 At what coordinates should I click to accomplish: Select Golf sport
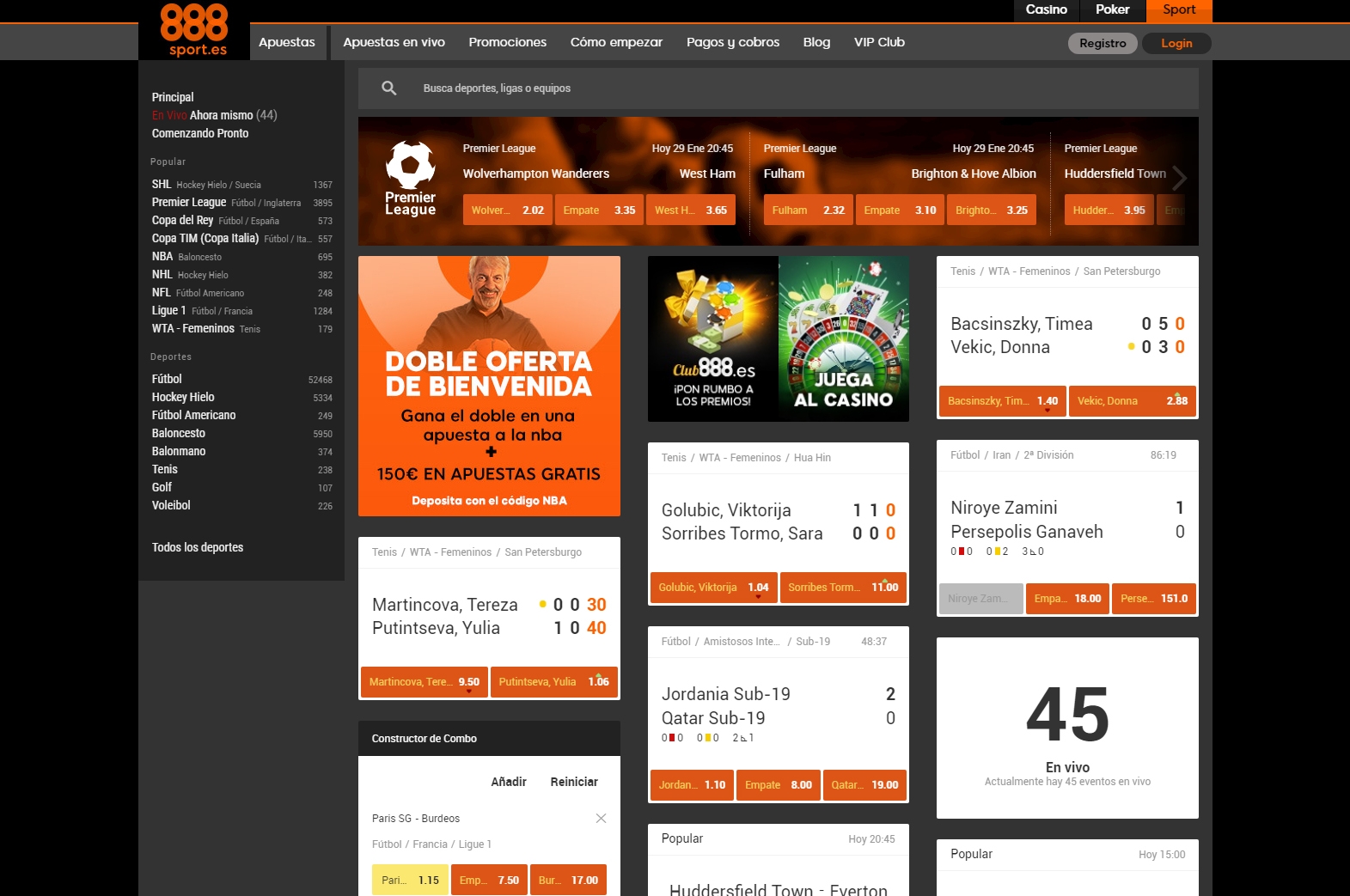(242, 487)
